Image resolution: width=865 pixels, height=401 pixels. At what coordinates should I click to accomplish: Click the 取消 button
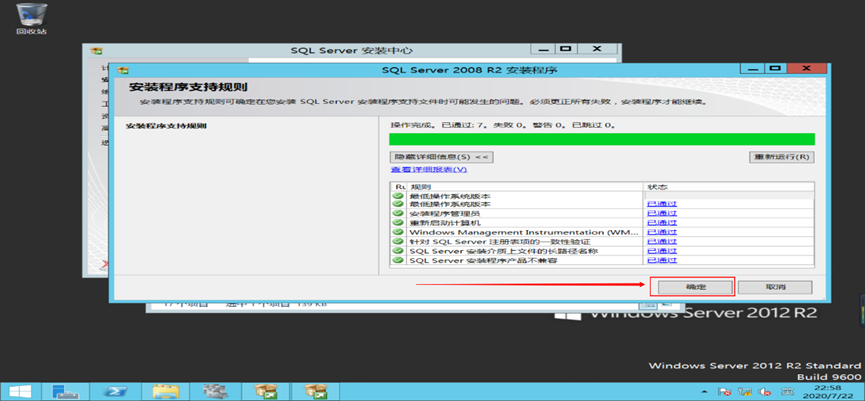pos(775,287)
